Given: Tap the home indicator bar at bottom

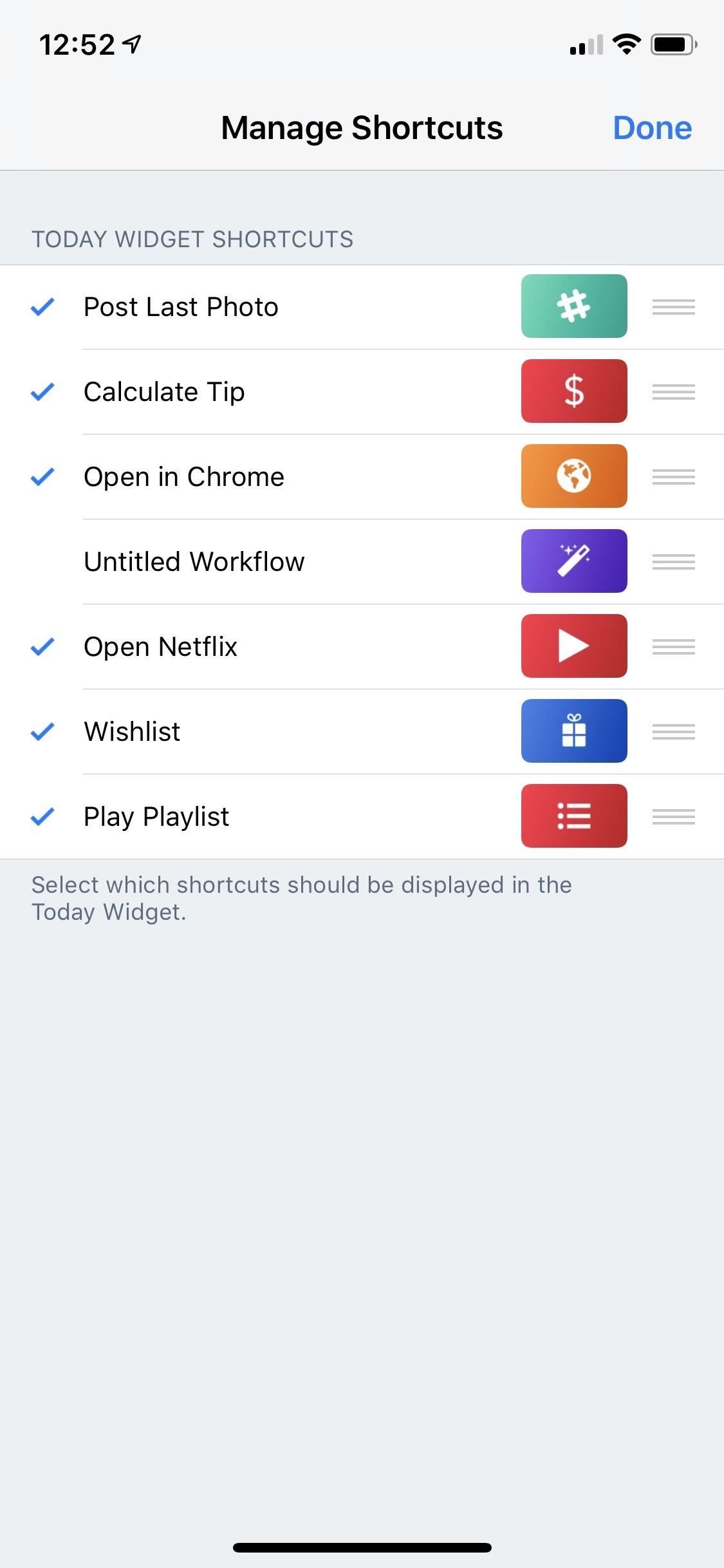Looking at the screenshot, I should pos(362,1547).
